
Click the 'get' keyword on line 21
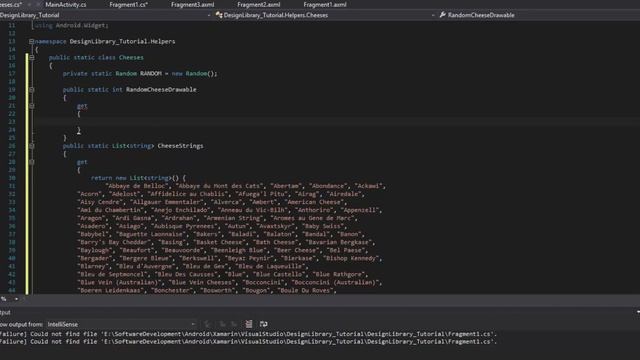click(82, 106)
